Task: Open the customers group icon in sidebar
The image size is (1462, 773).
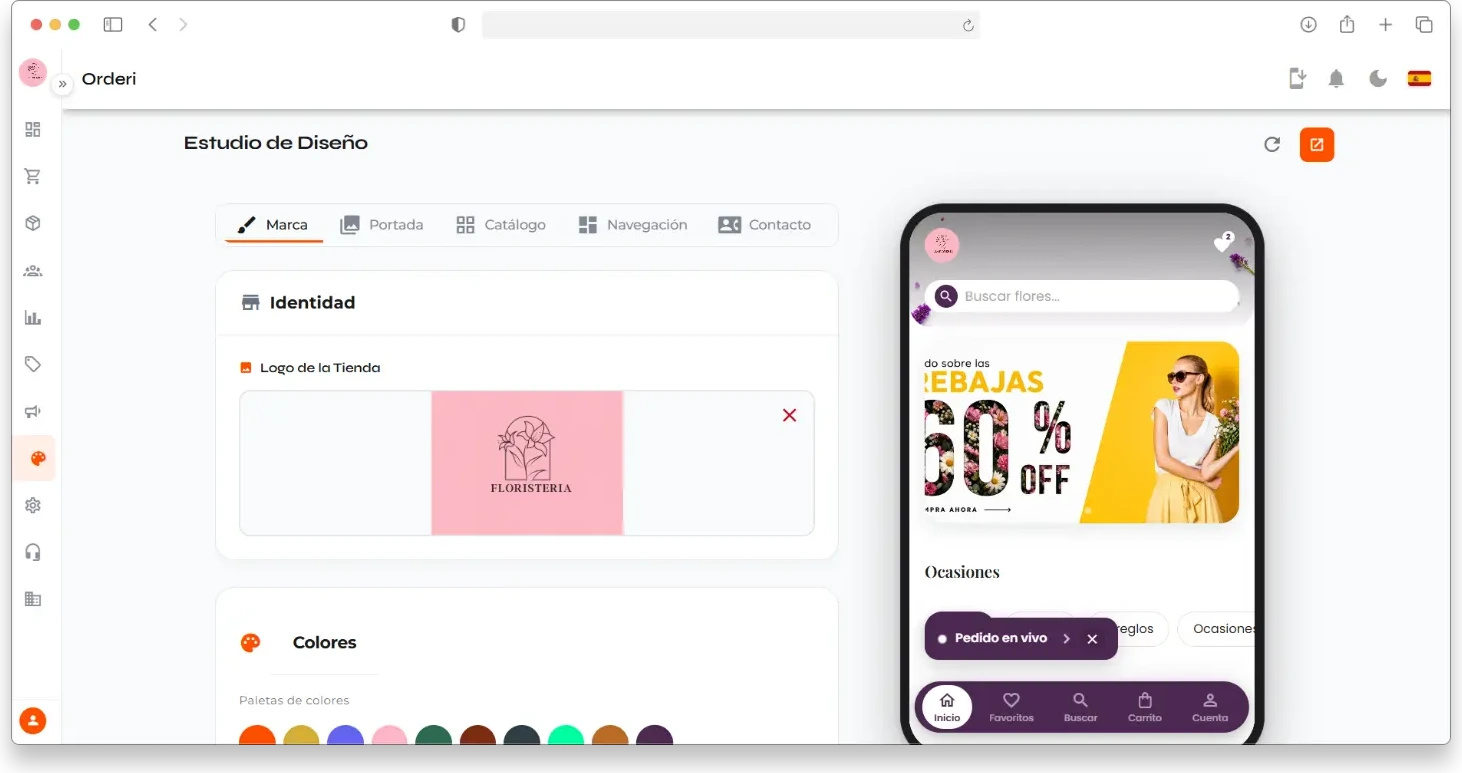Action: coord(33,270)
